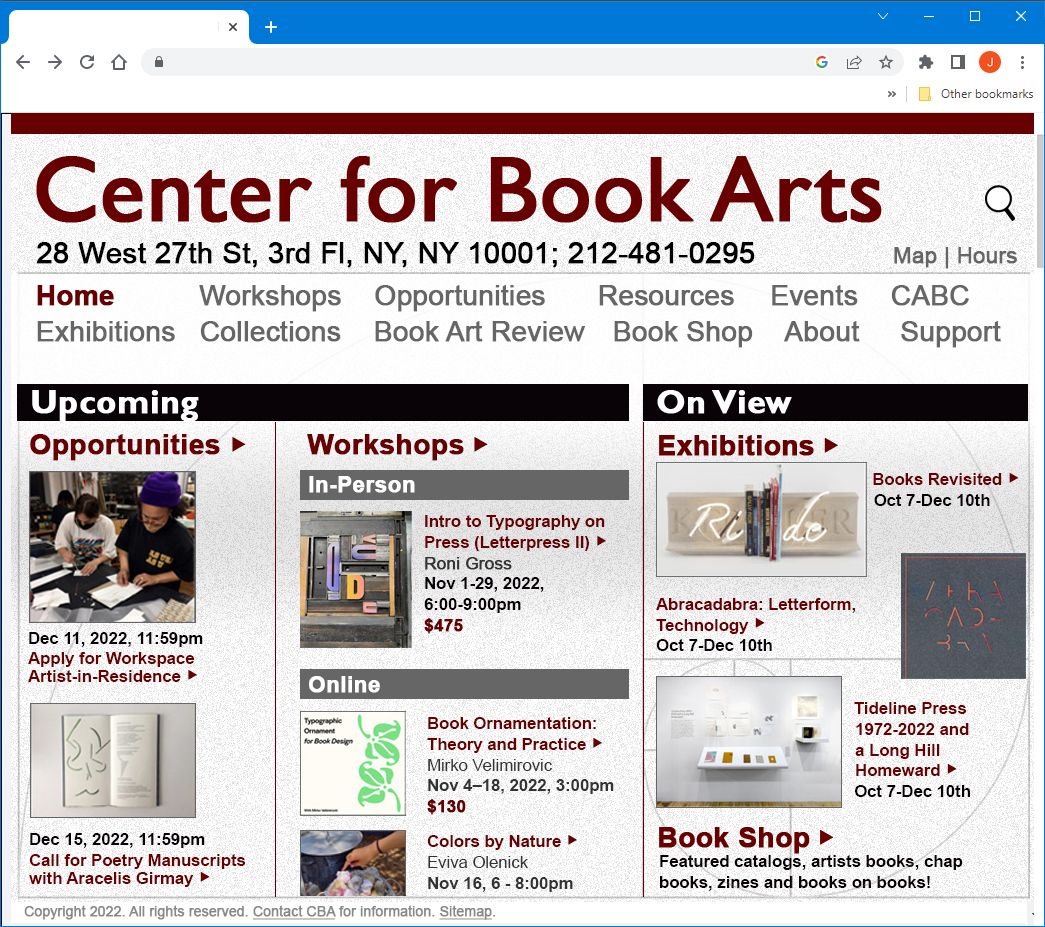Open site search magnifying glass
Viewport: 1045px width, 927px height.
click(x=1000, y=203)
